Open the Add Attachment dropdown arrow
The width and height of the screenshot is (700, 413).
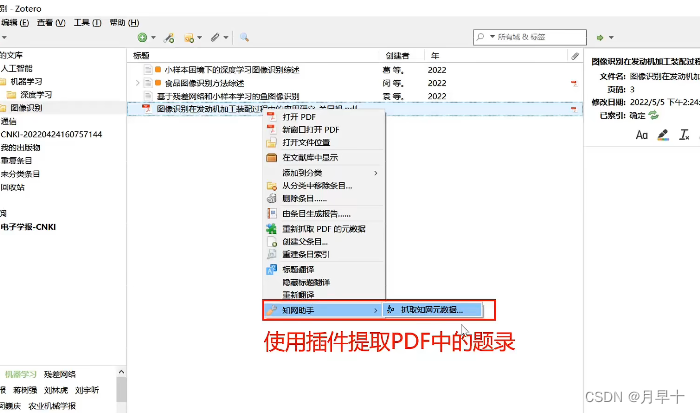click(x=226, y=38)
